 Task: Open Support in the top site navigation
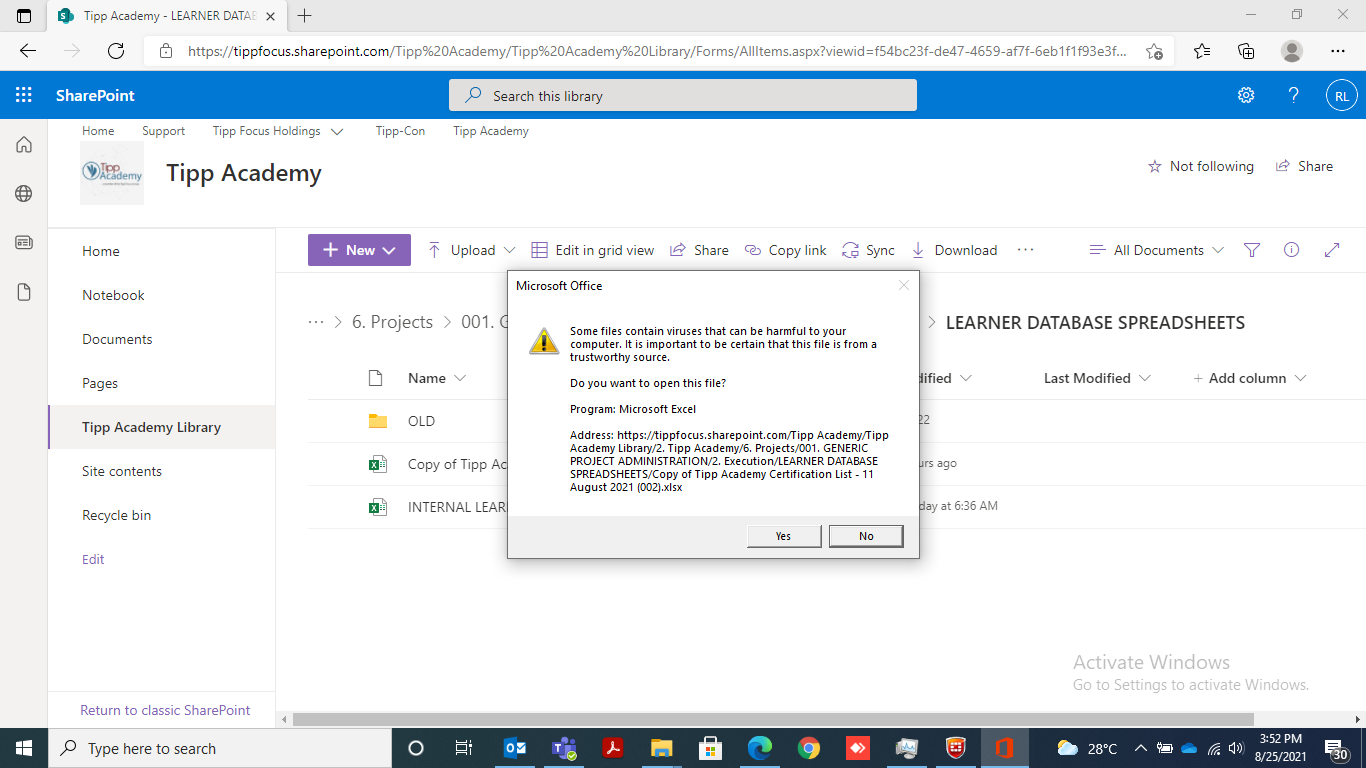[163, 131]
